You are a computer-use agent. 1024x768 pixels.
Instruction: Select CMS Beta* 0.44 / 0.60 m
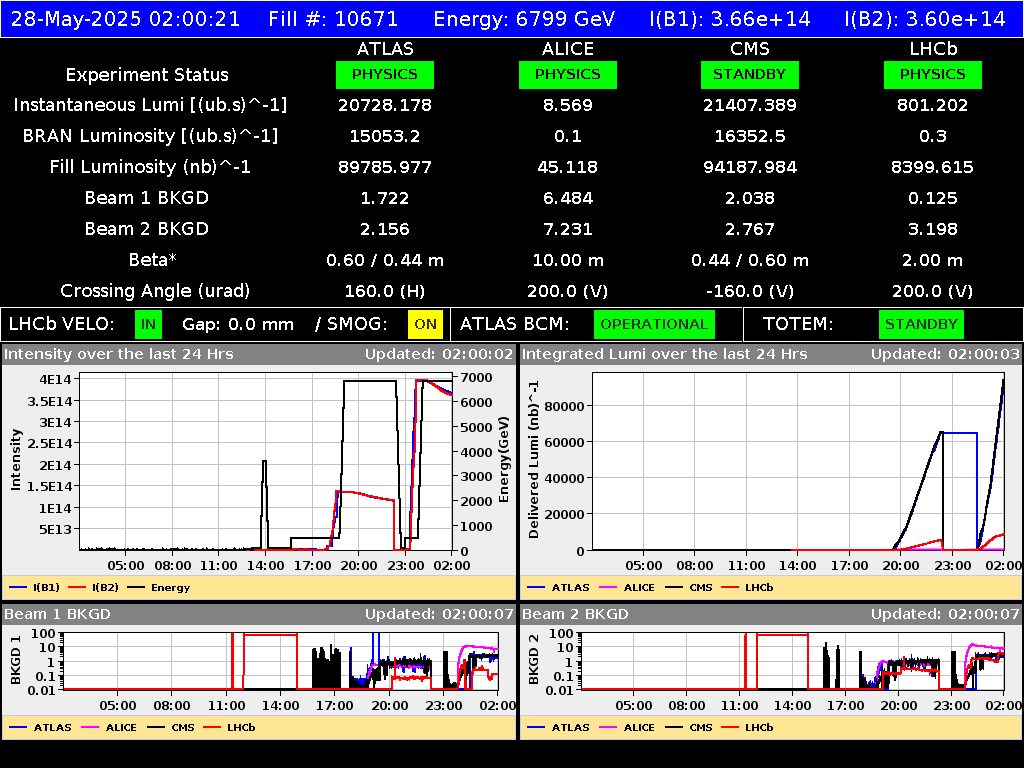[x=750, y=261]
